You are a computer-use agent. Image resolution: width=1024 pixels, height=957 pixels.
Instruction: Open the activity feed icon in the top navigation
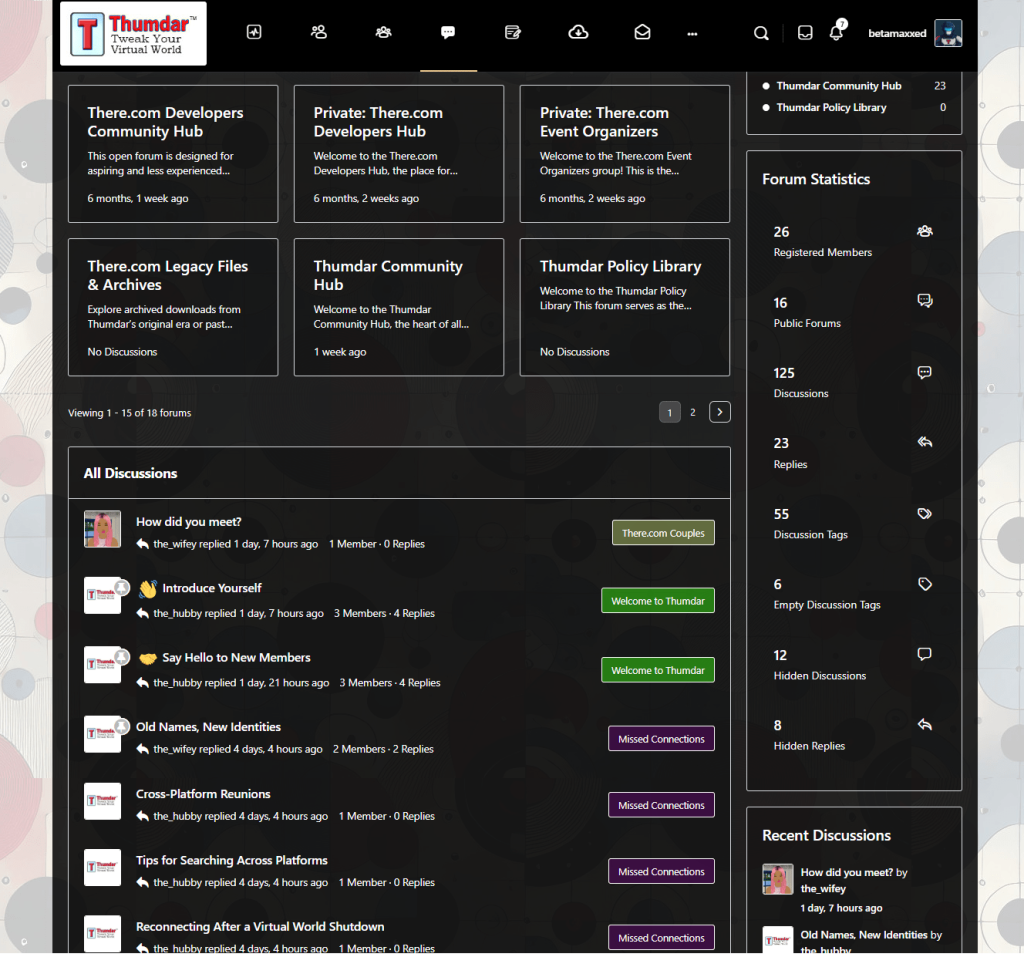pos(254,32)
